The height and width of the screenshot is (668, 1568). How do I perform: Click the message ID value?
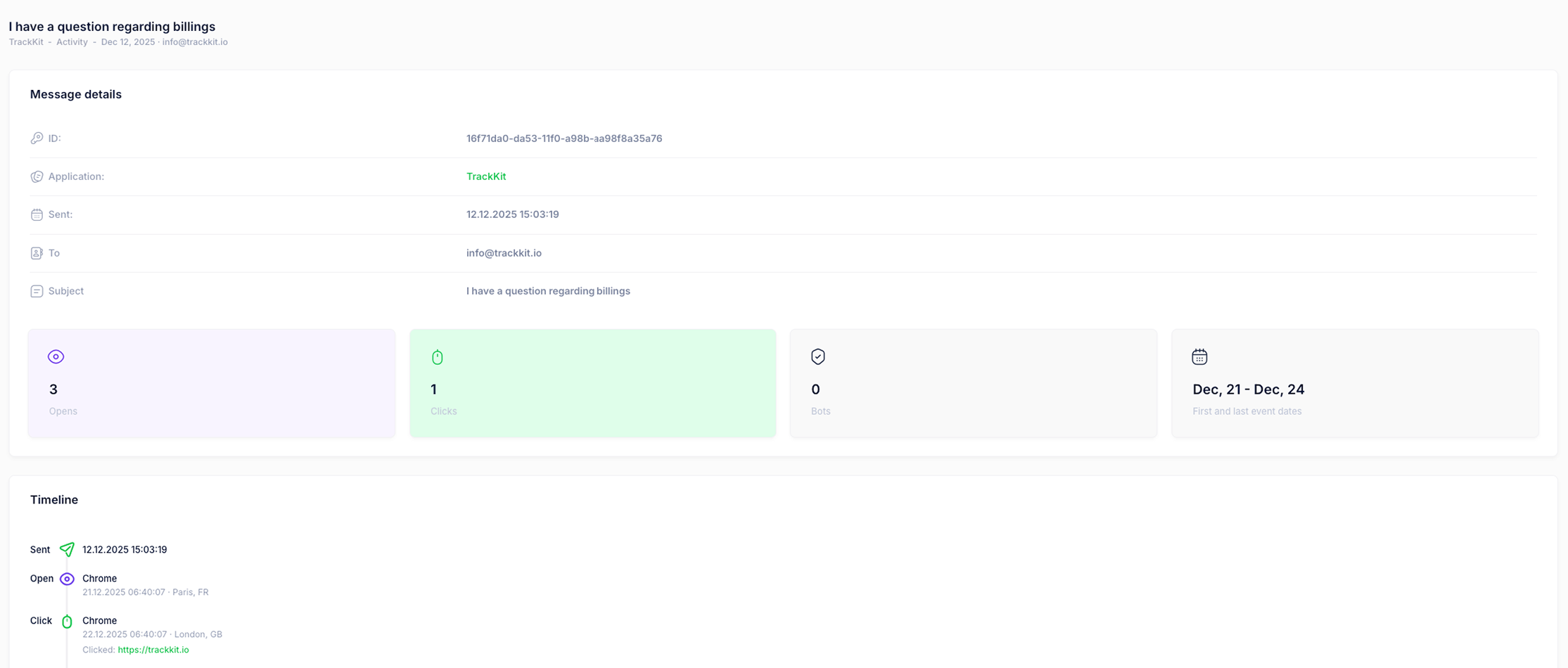pos(563,139)
